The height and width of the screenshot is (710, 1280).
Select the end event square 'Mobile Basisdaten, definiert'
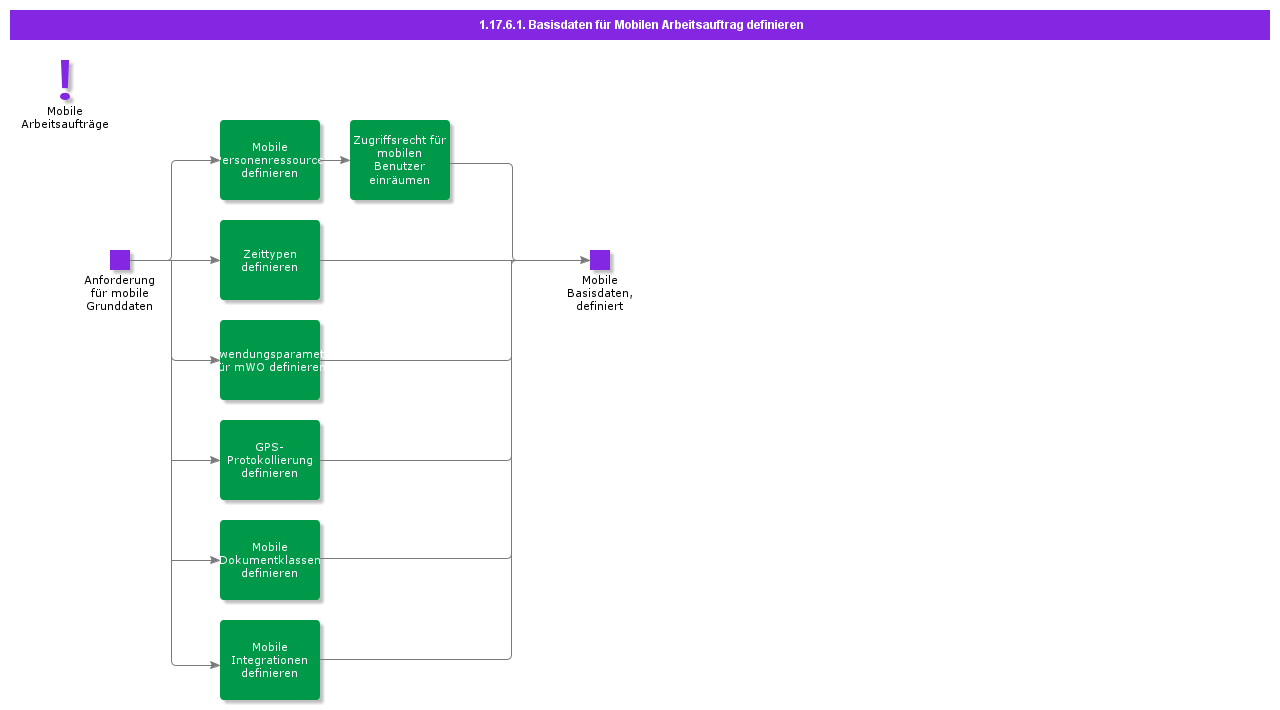tap(600, 260)
